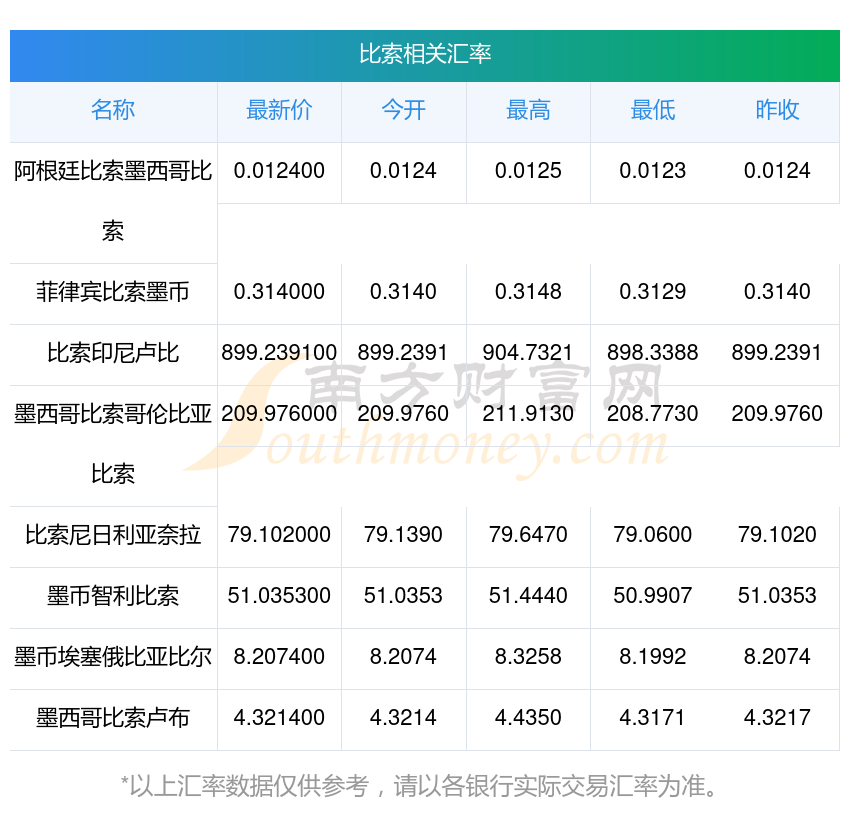The width and height of the screenshot is (850, 817).
Task: Click the 最新价 column header
Action: click(x=279, y=111)
